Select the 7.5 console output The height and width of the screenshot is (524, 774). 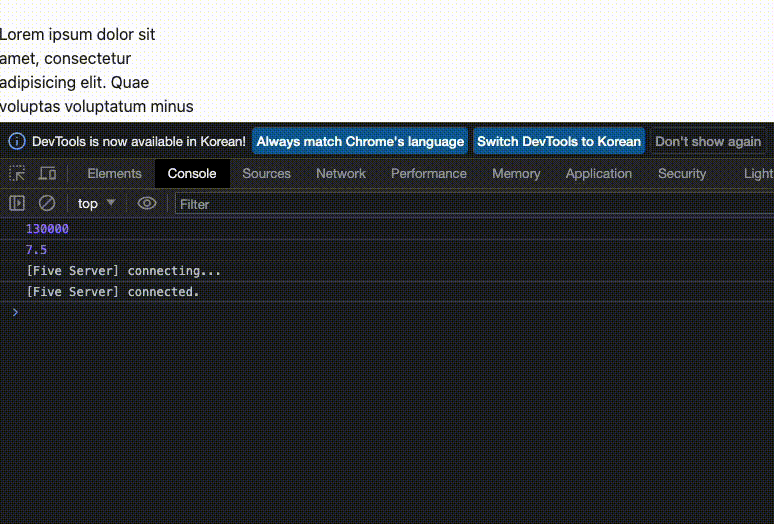coord(37,250)
